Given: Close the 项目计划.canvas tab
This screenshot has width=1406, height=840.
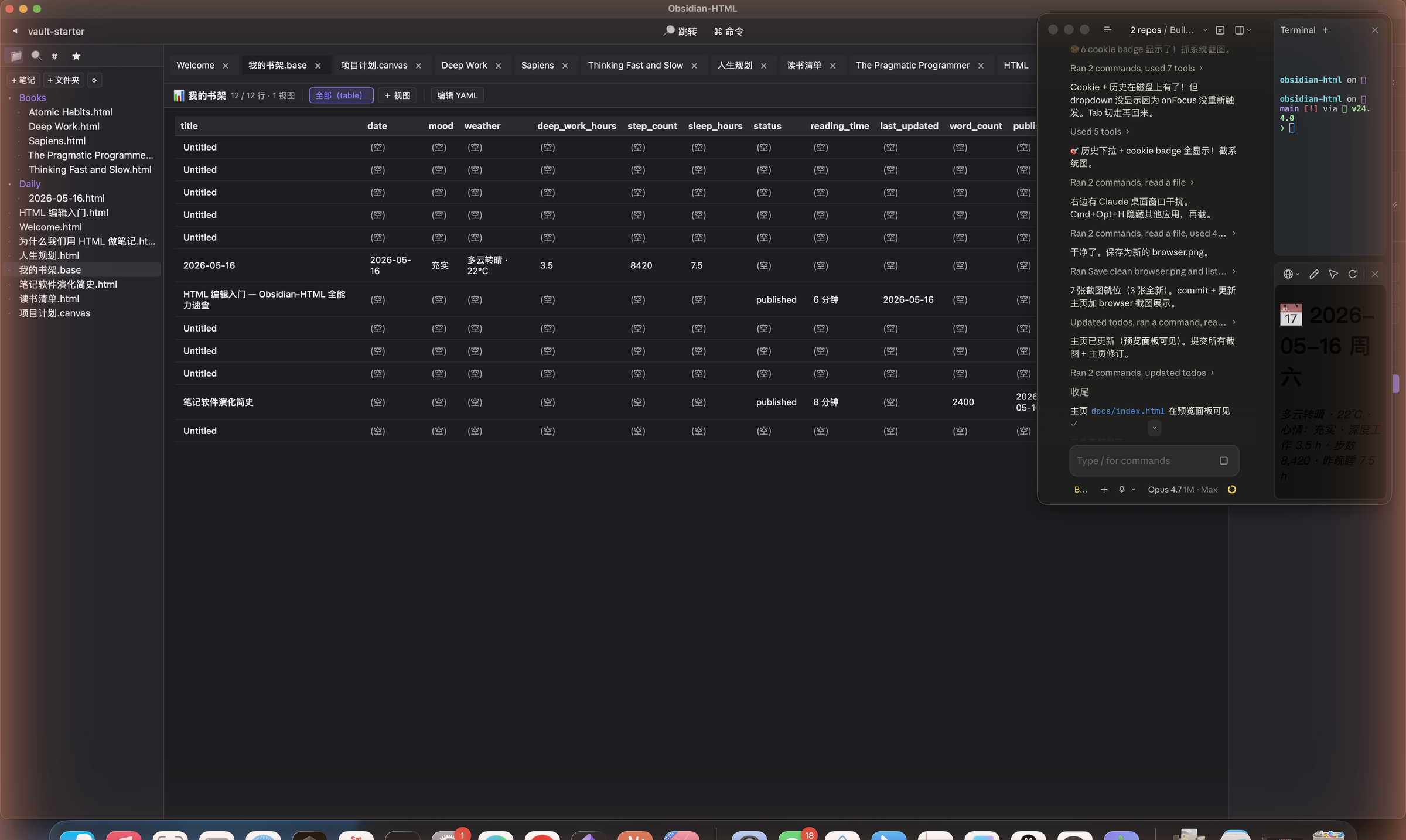Looking at the screenshot, I should (x=419, y=66).
